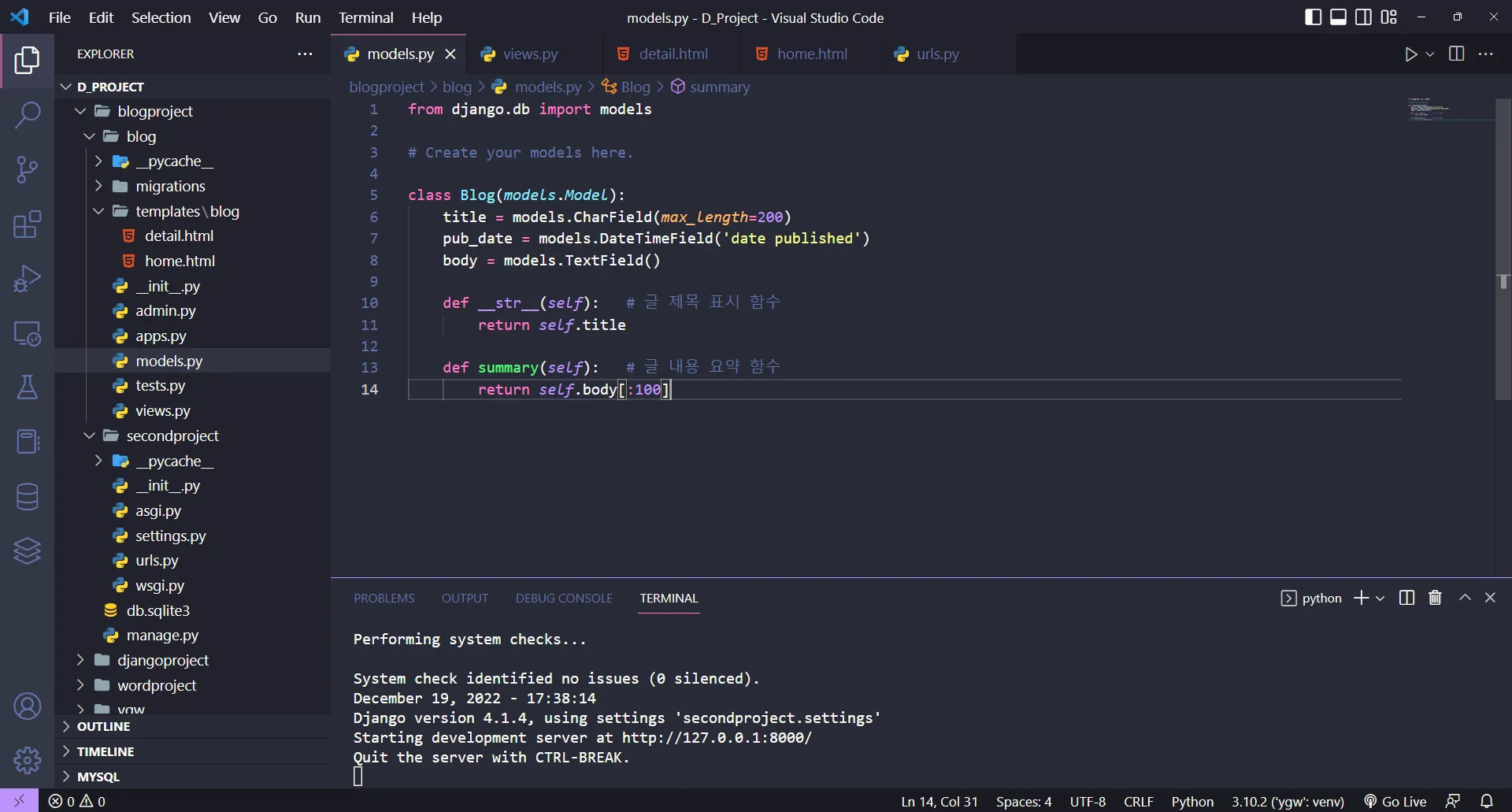Open the Testing flask icon view
The height and width of the screenshot is (812, 1512).
(x=28, y=387)
